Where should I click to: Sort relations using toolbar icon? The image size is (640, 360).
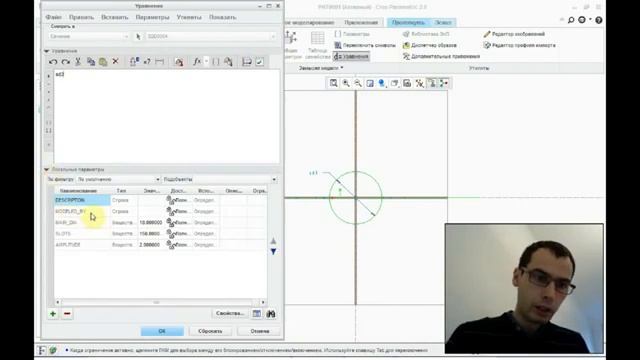tap(247, 62)
